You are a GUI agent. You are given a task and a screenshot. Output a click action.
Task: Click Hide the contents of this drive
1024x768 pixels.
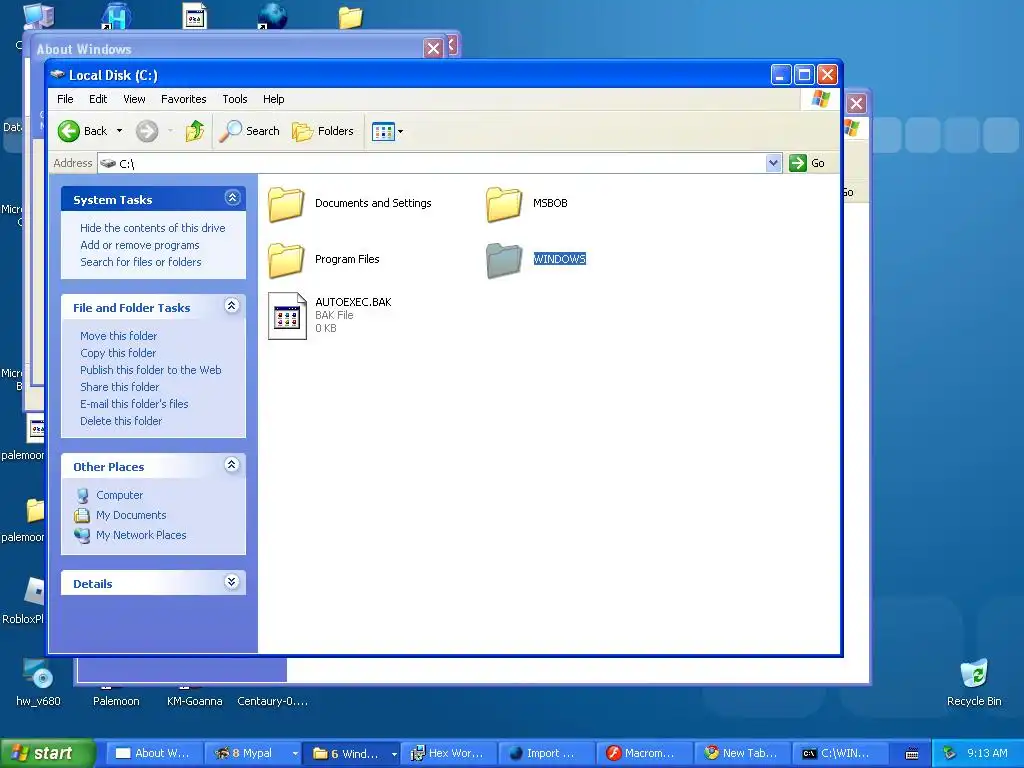[153, 228]
